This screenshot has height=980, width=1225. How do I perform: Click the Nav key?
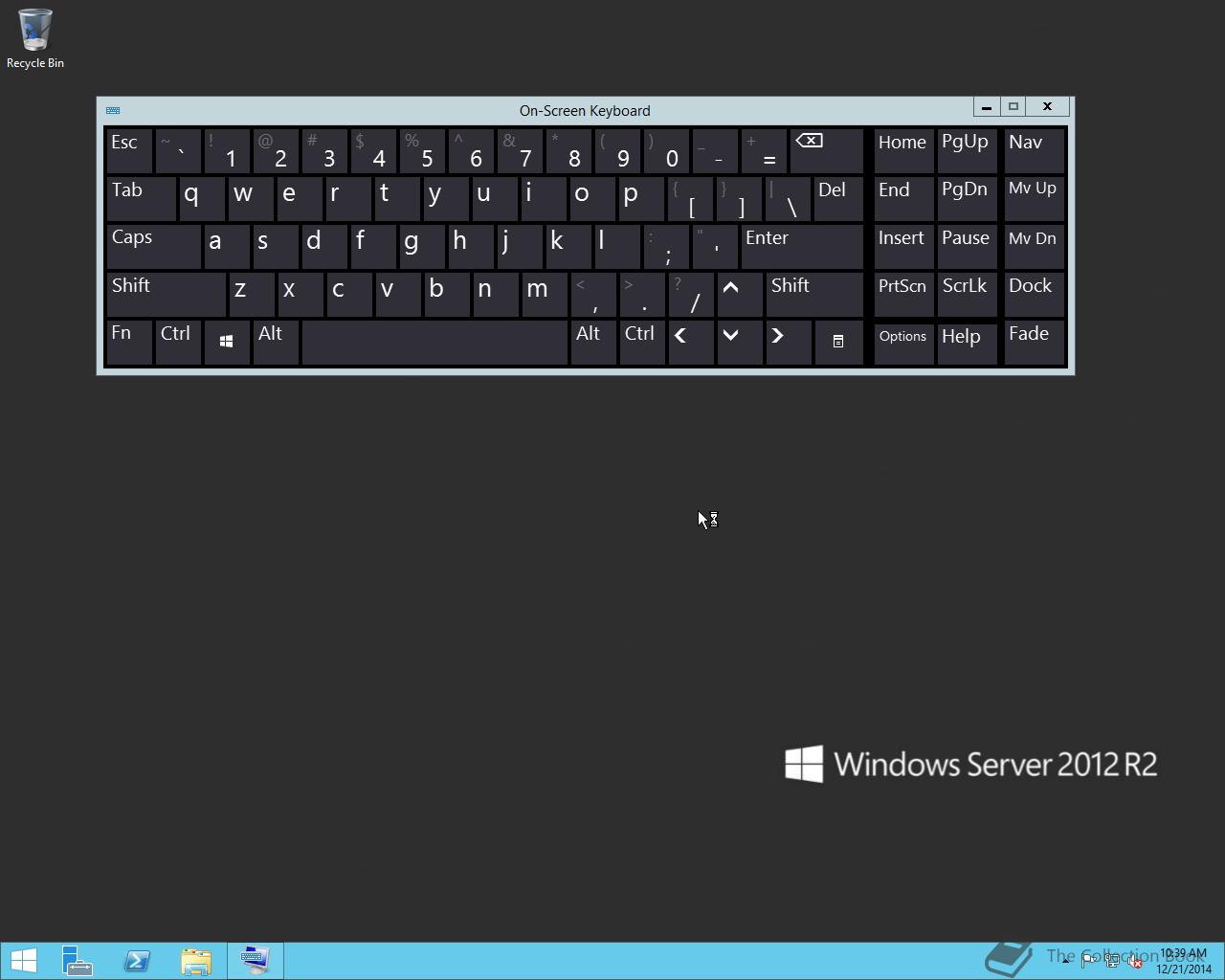(1034, 151)
